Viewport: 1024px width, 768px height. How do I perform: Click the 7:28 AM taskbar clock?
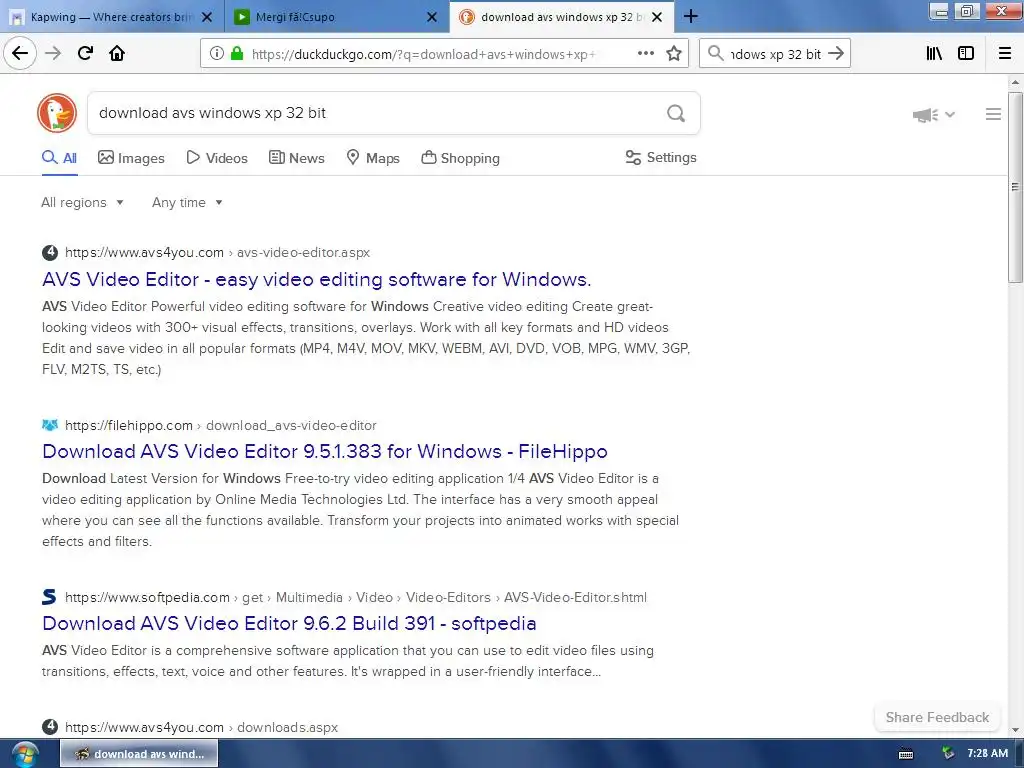[x=987, y=754]
